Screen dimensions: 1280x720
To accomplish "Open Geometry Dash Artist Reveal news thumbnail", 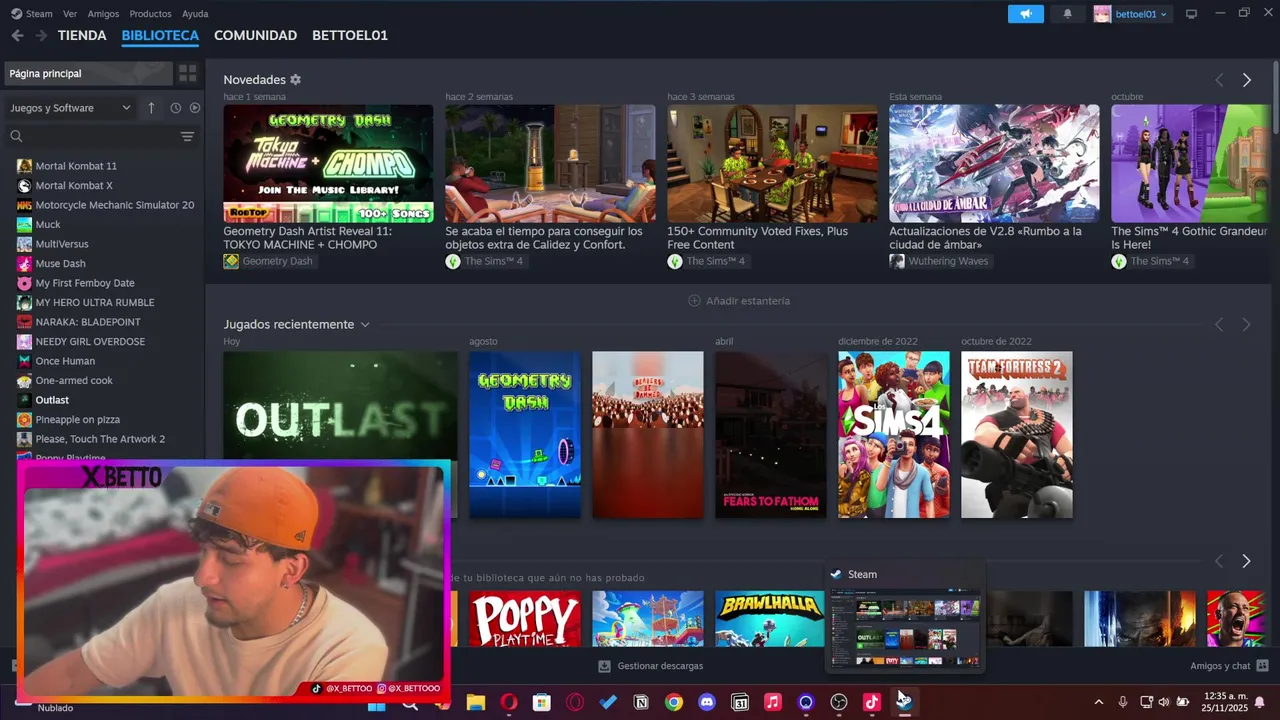I will (x=328, y=163).
